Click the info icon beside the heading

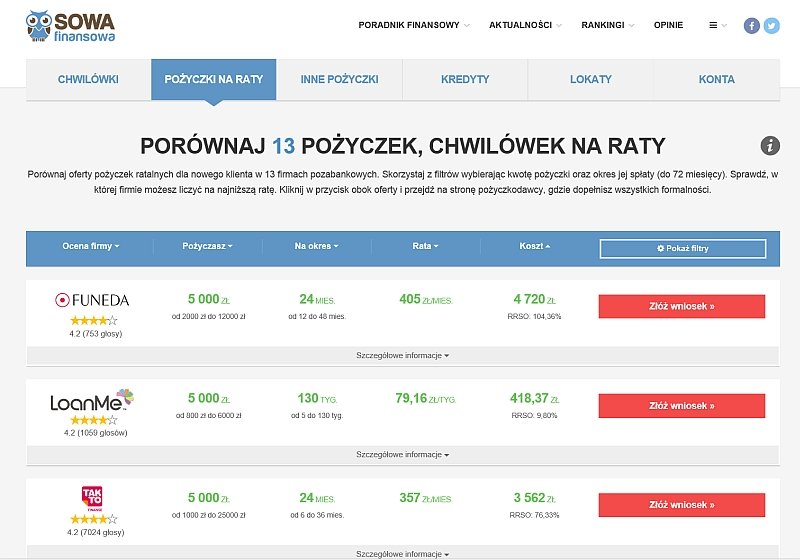click(770, 145)
